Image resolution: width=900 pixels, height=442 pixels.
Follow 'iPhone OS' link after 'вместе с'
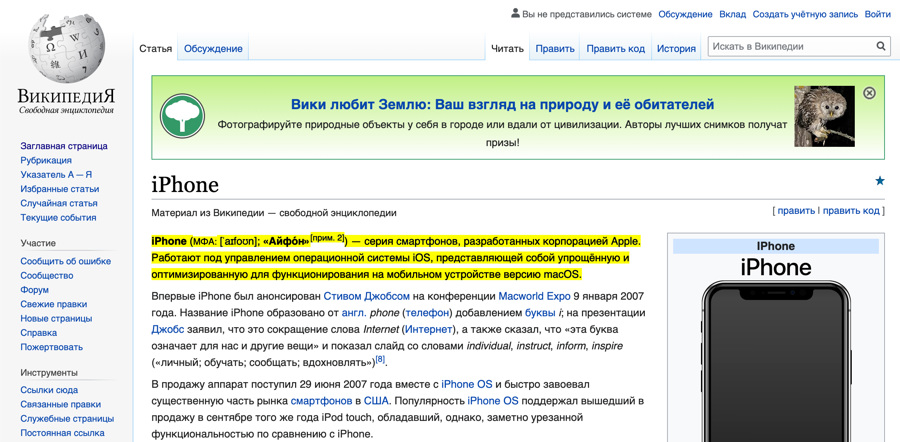(467, 384)
